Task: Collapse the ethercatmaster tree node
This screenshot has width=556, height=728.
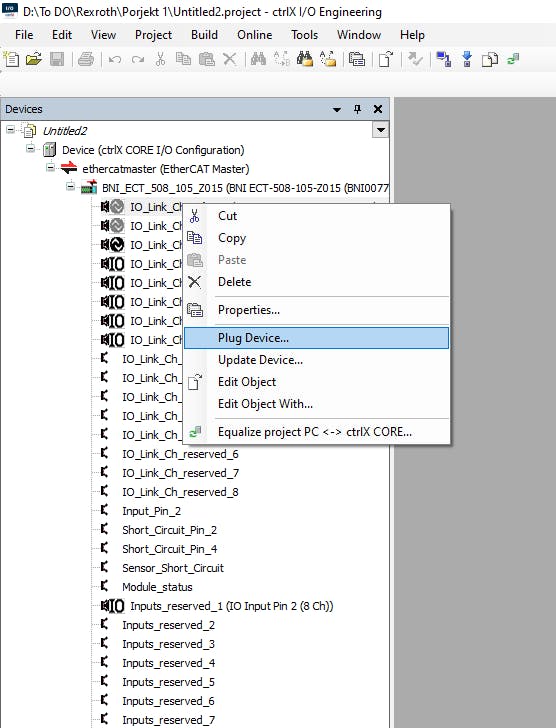Action: (x=50, y=168)
